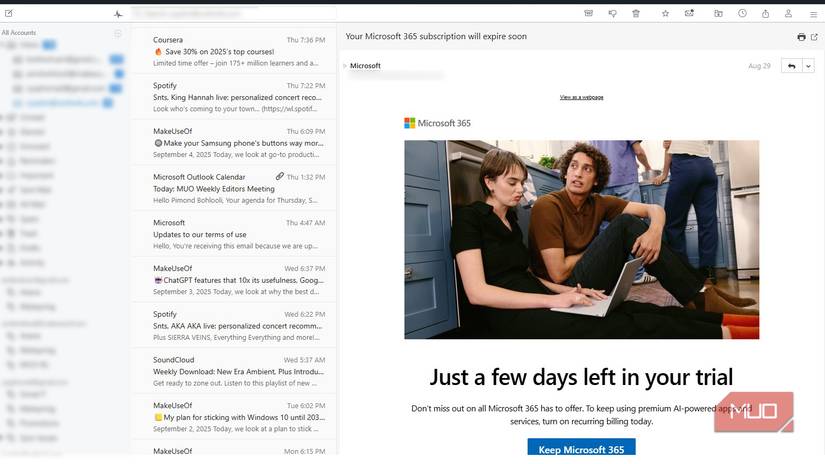Click the 'Aug 29' message date
825x464 pixels.
point(759,66)
